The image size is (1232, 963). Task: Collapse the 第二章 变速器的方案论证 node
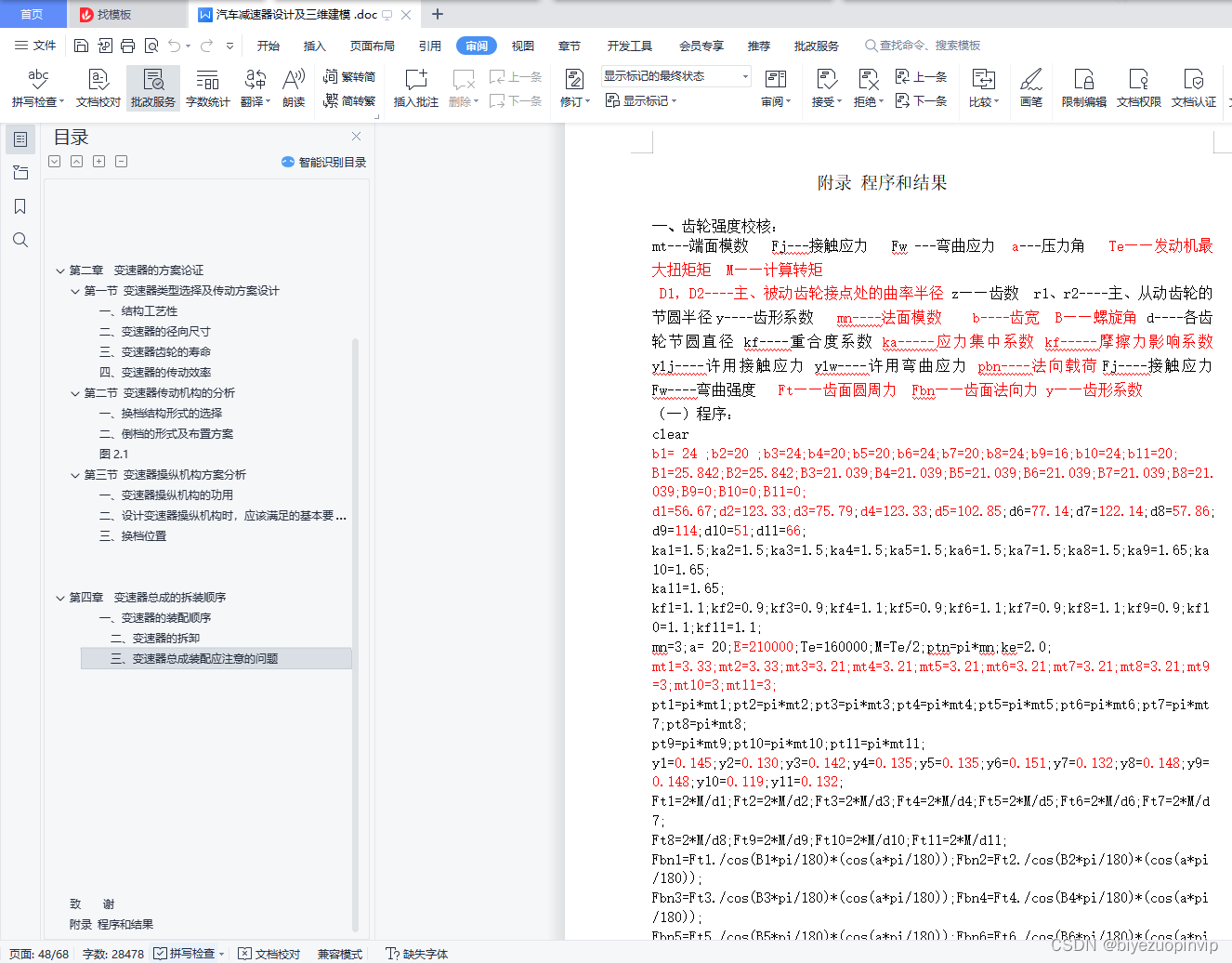pyautogui.click(x=60, y=270)
